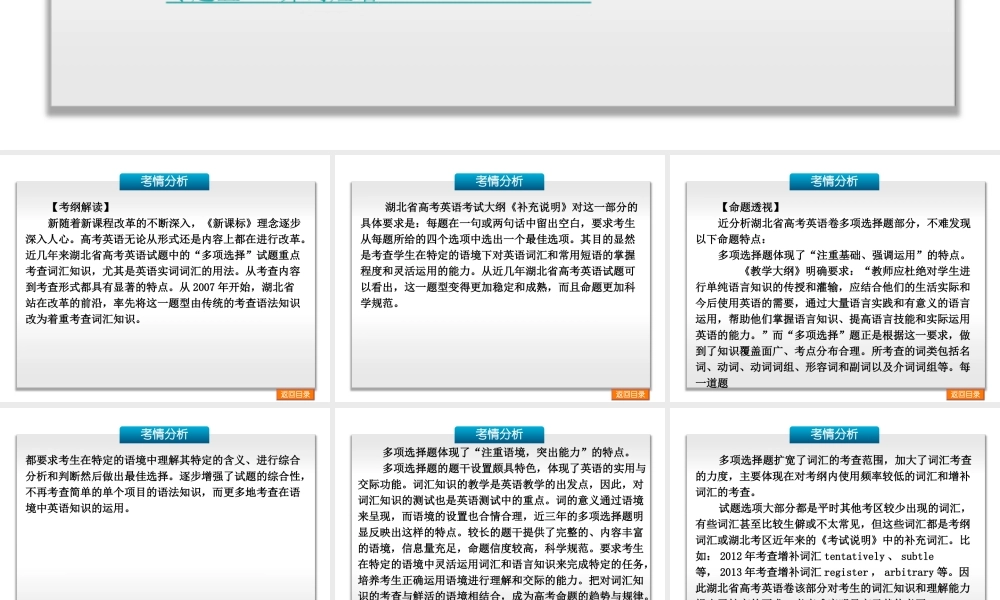
Task: Click the line beginning 试题选项大部分都是平时
Action: tap(842, 508)
